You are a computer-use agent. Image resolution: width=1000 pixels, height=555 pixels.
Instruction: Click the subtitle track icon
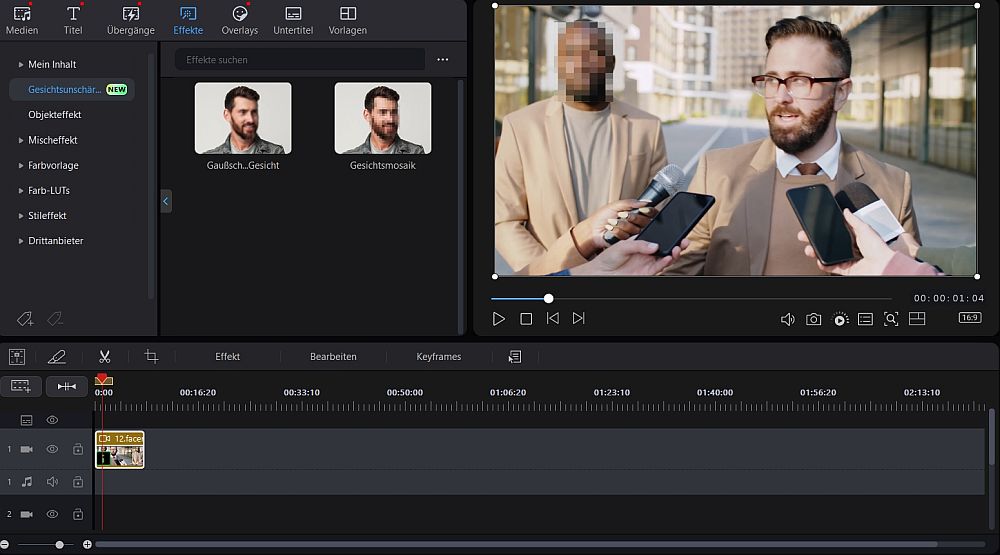[x=26, y=420]
